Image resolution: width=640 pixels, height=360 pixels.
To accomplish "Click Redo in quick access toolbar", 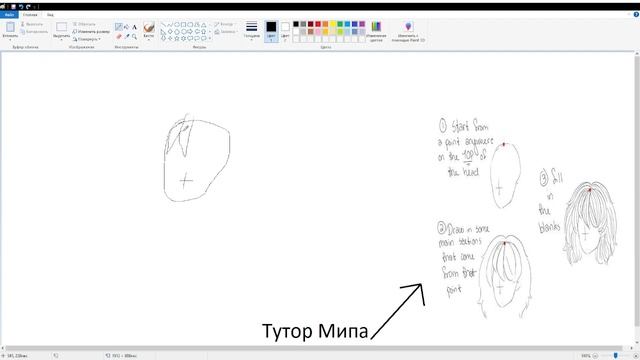I will pyautogui.click(x=28, y=7).
